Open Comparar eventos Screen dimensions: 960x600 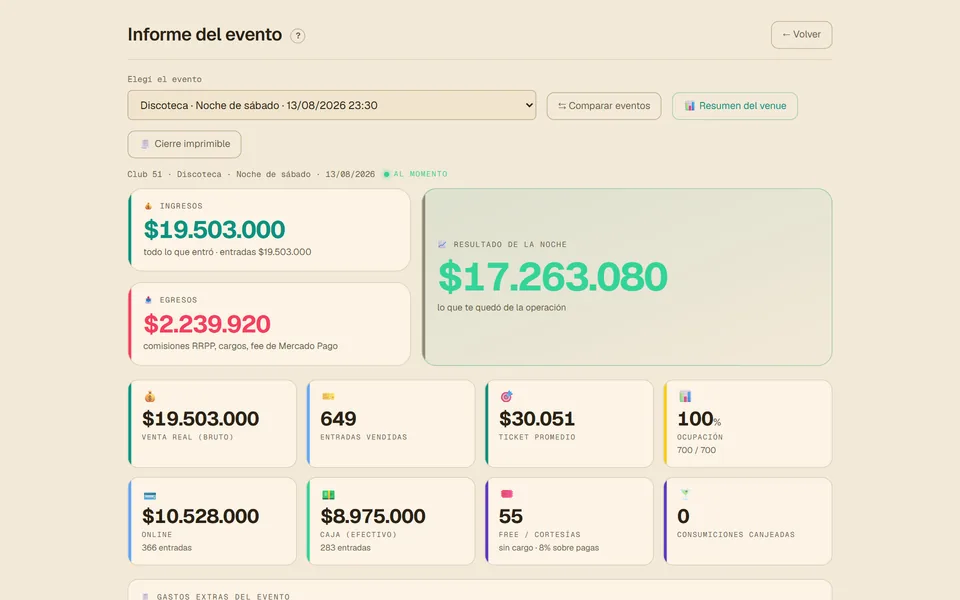click(604, 106)
